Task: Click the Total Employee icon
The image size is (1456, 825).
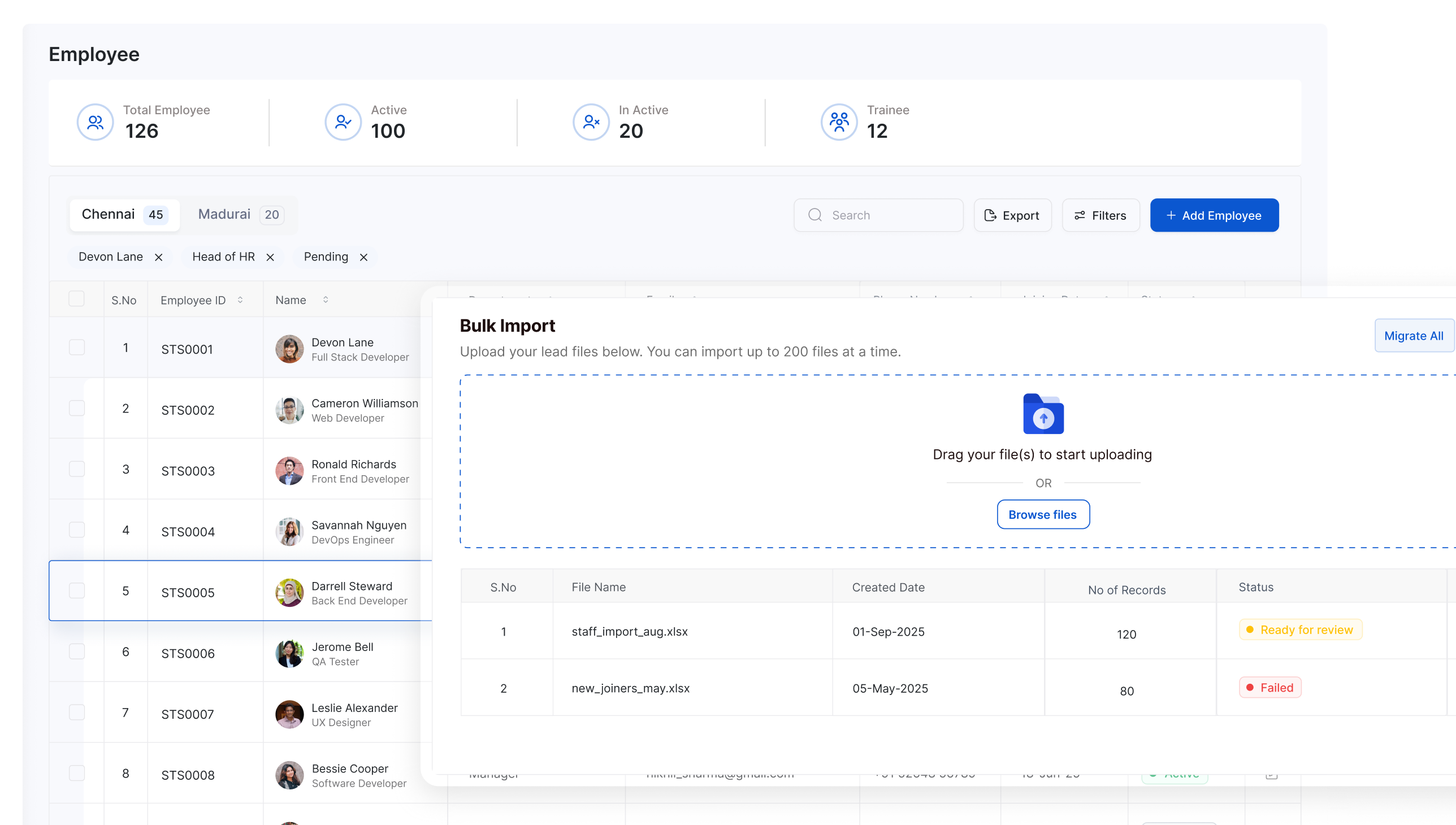Action: (x=95, y=122)
